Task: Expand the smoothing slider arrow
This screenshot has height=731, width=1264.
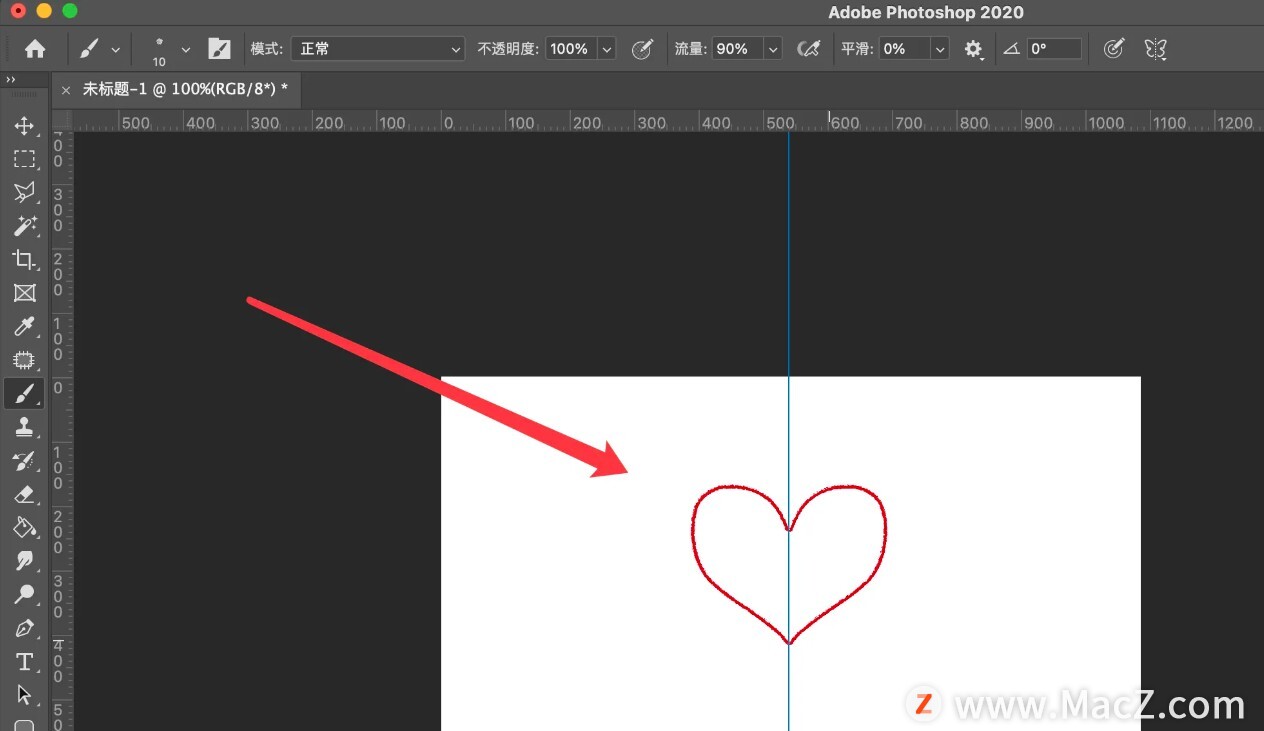Action: [940, 49]
